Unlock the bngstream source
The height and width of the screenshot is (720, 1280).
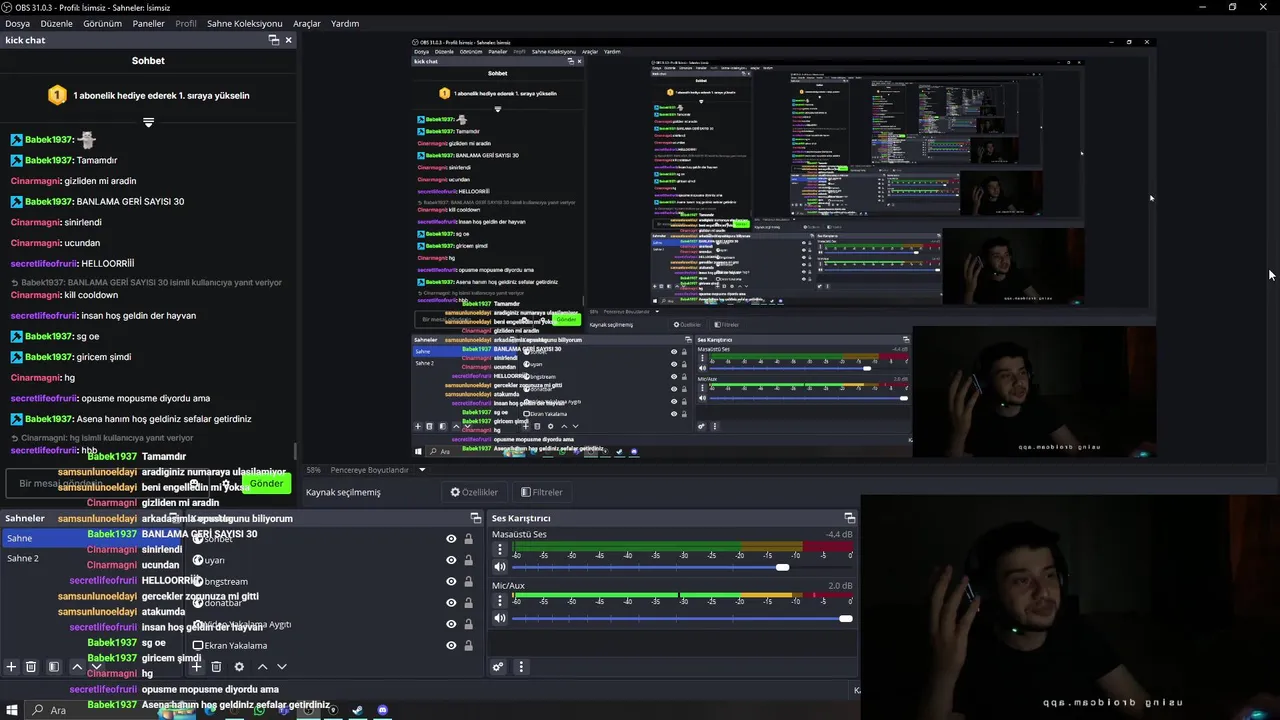468,581
